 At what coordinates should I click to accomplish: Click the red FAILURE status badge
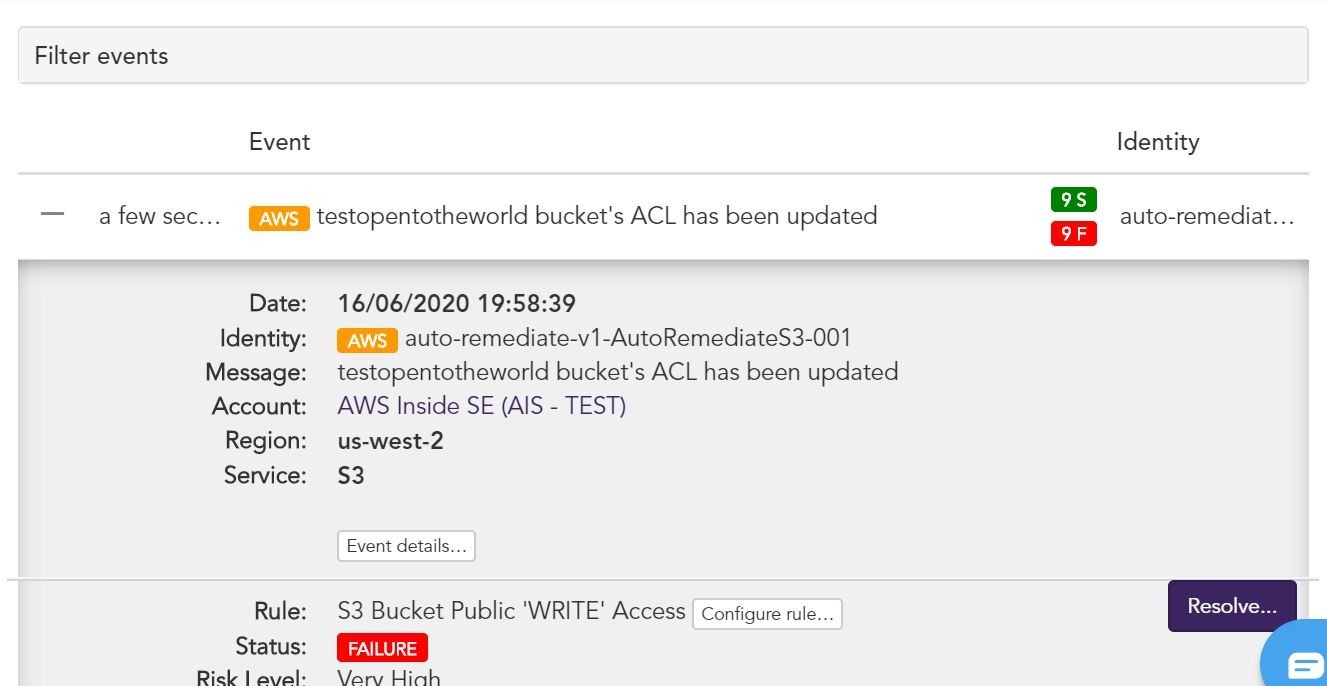(382, 648)
